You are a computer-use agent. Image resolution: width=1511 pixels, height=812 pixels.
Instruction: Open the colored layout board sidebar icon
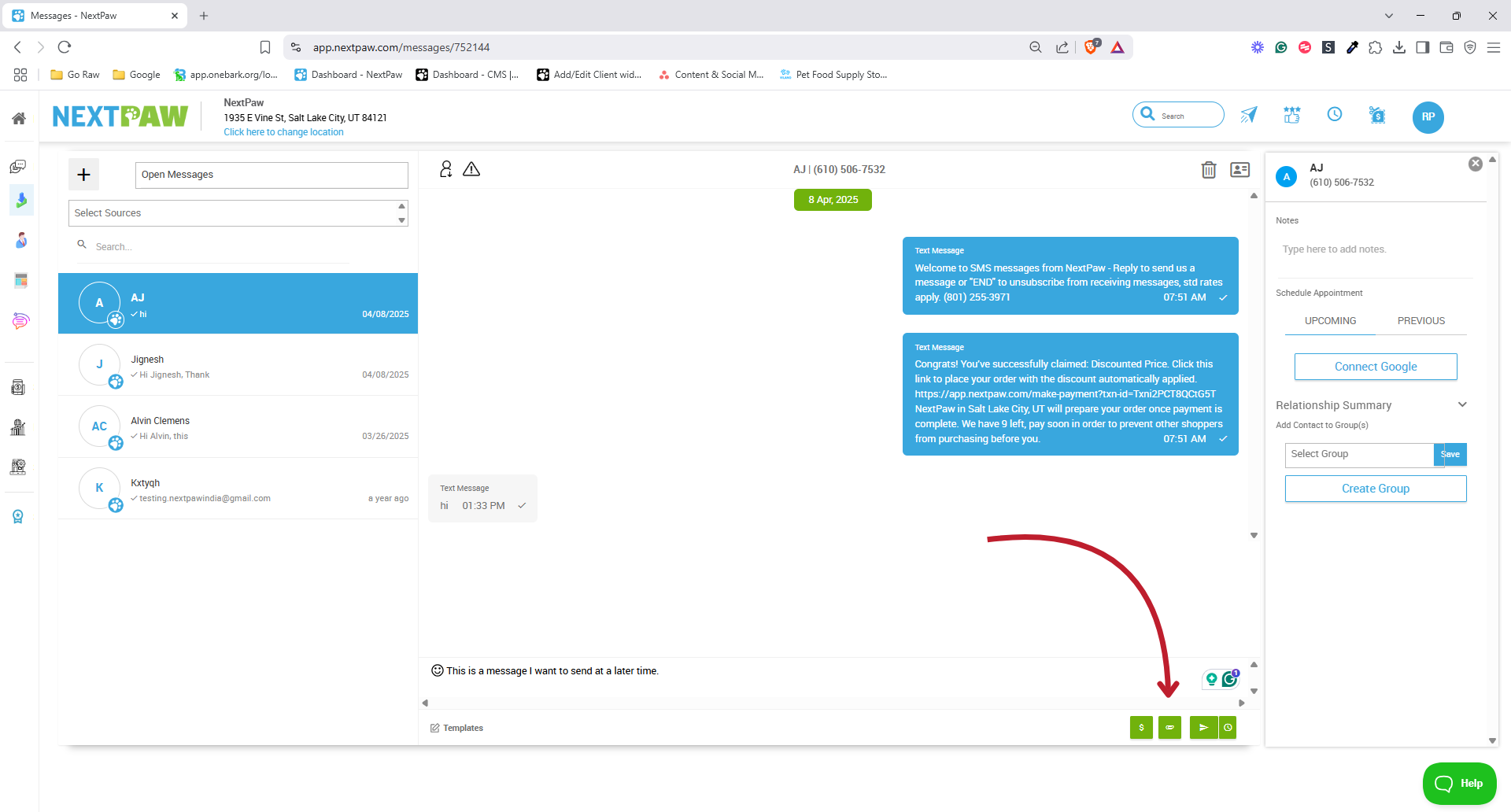(20, 280)
